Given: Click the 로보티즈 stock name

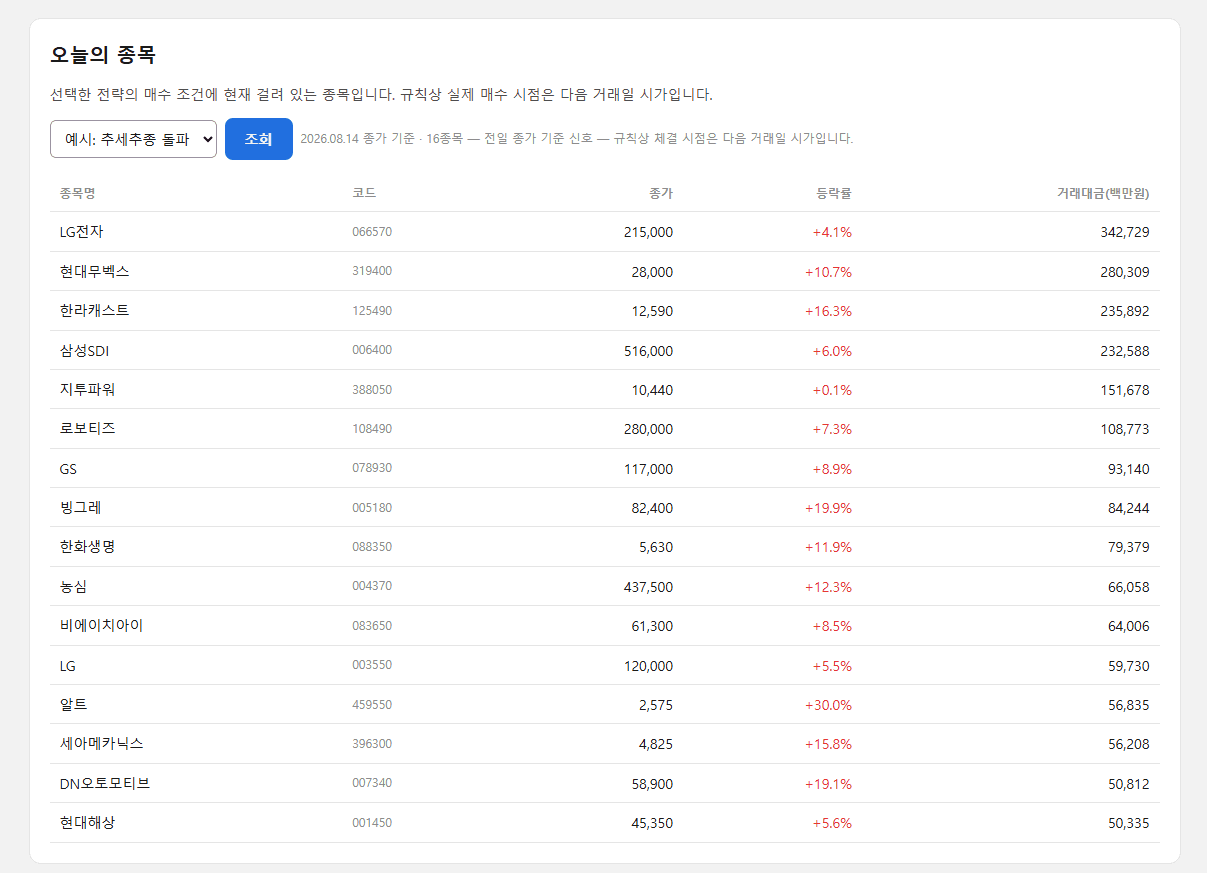Looking at the screenshot, I should pyautogui.click(x=88, y=429).
